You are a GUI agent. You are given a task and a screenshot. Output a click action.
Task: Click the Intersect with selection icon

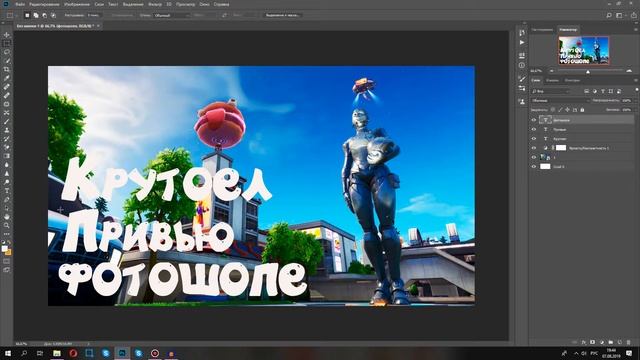coord(53,15)
